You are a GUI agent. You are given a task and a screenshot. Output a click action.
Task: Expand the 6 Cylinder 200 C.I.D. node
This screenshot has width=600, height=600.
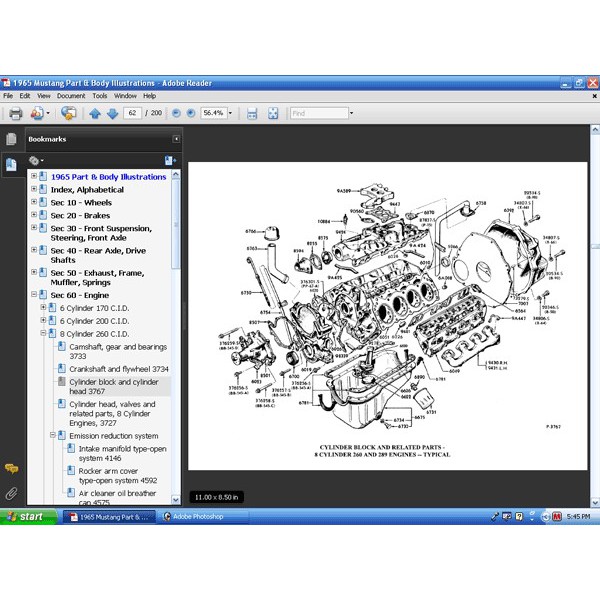(43, 320)
